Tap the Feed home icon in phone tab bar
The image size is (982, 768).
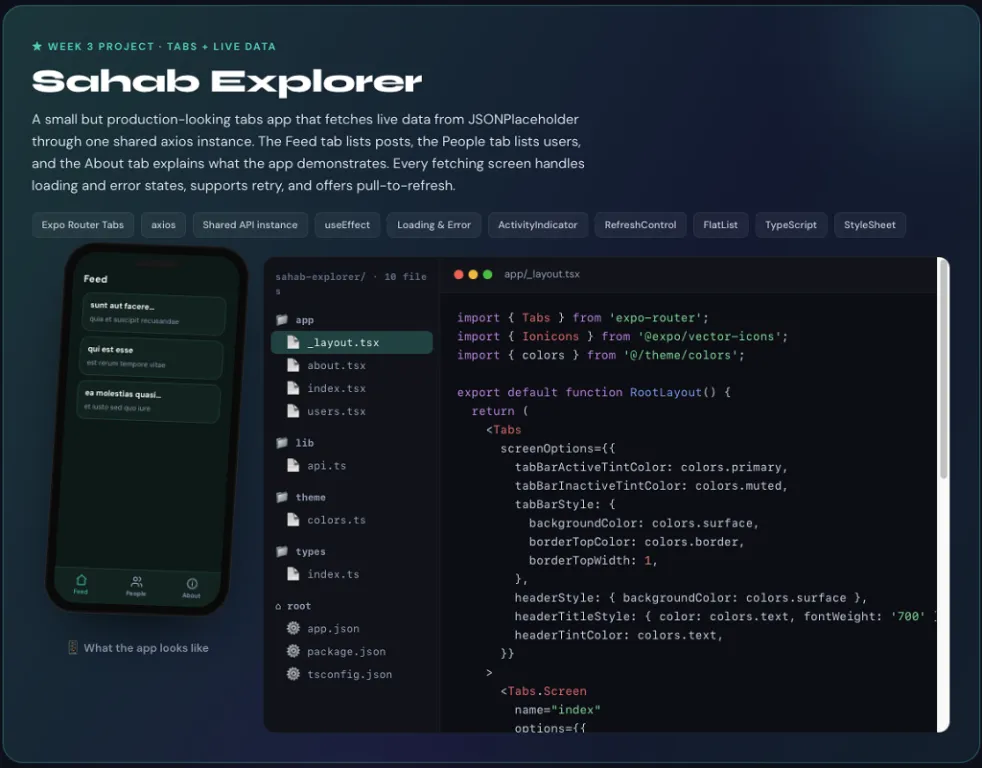click(x=81, y=580)
